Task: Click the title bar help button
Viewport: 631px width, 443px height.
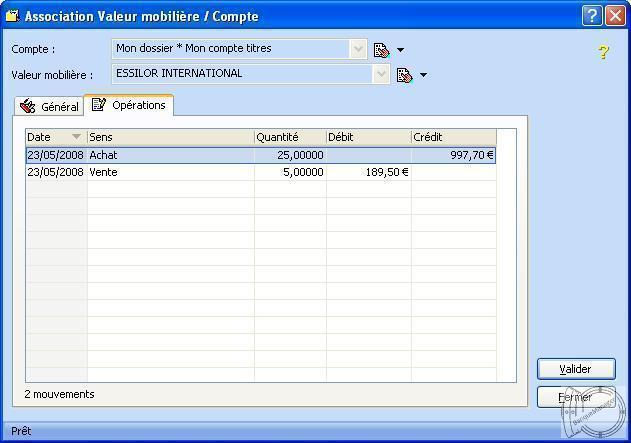Action: click(x=592, y=16)
